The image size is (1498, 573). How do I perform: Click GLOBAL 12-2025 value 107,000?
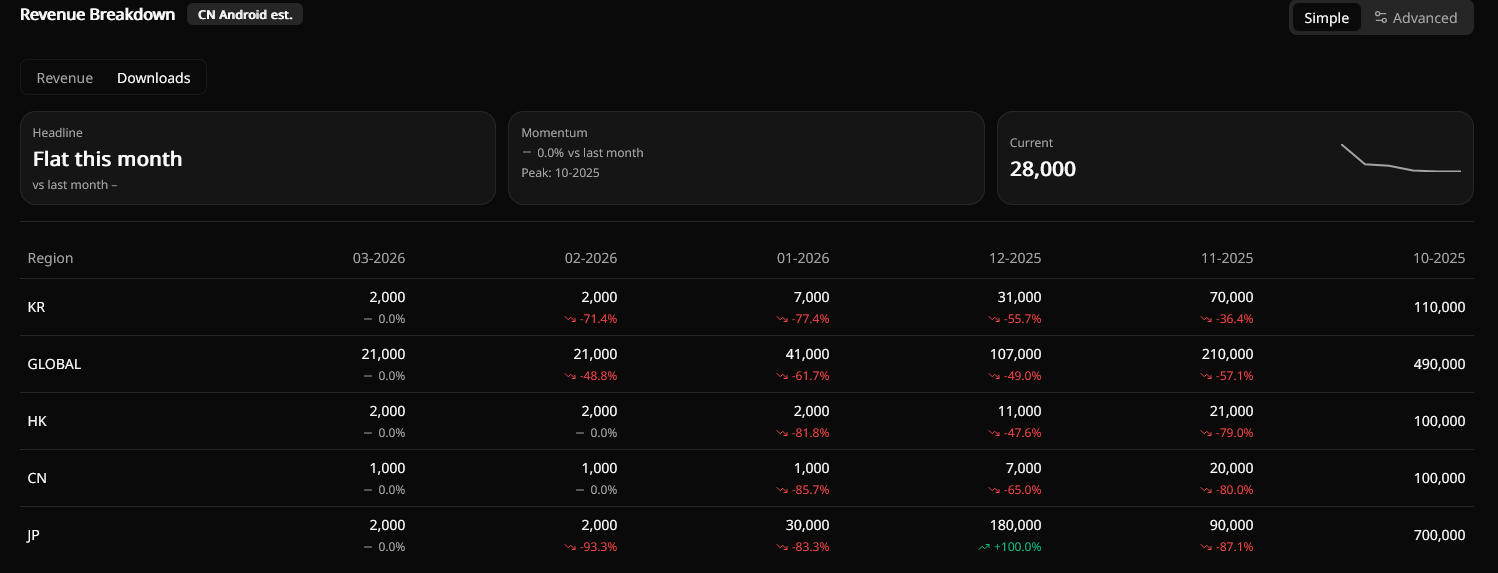(x=1015, y=354)
